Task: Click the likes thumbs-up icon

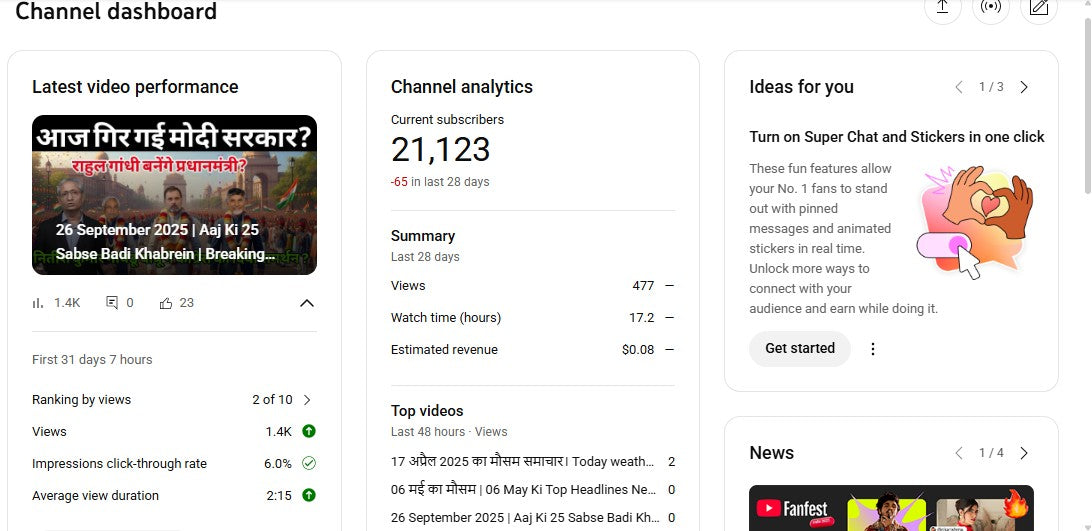Action: pyautogui.click(x=166, y=303)
